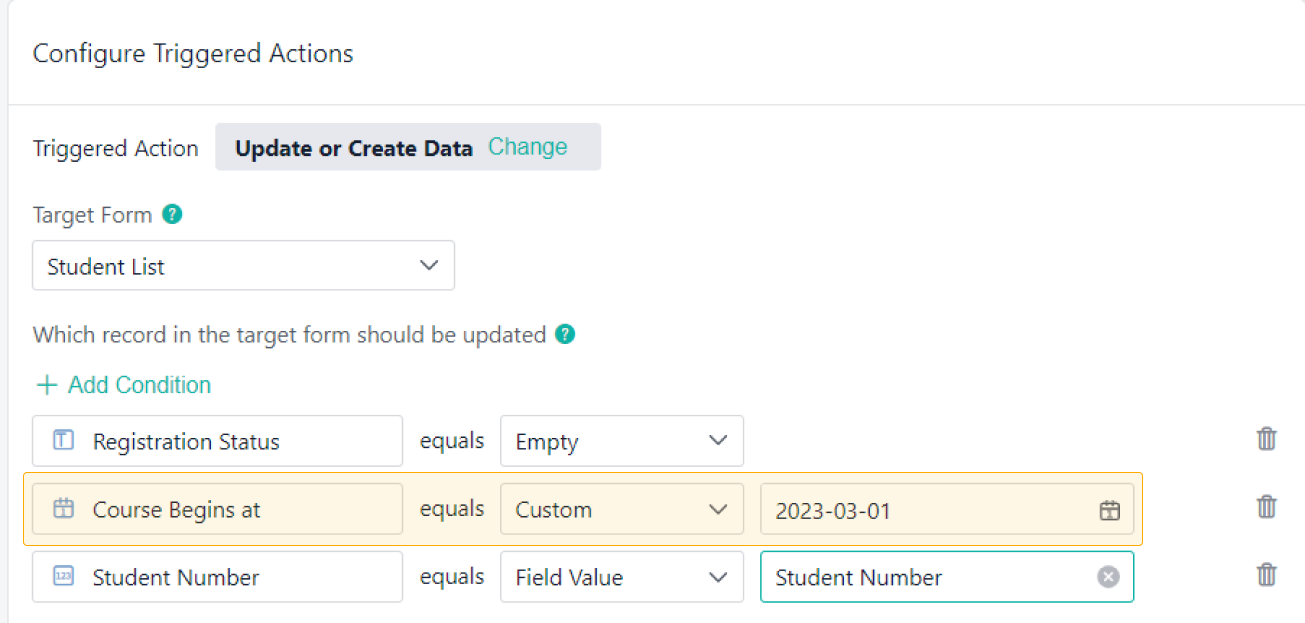Select the Course Begins at field box
Viewport: 1305px width, 623px height.
click(217, 509)
